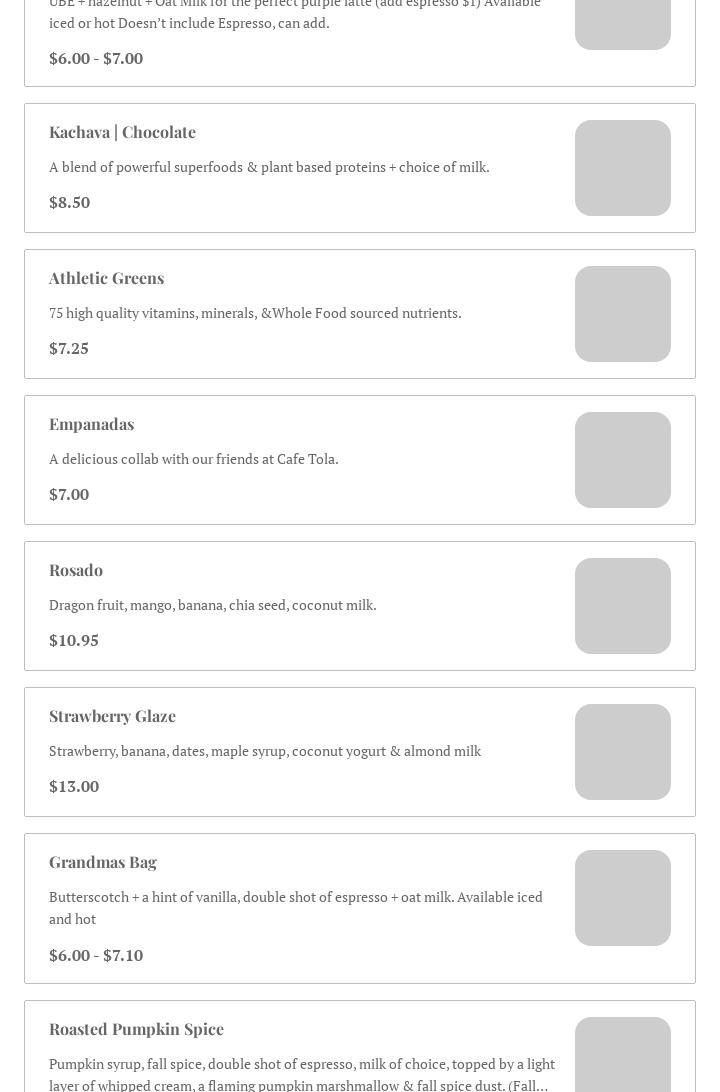The height and width of the screenshot is (1092, 720).
Task: Click the Roasted Pumpkin Spice image placeholder
Action: point(623,1054)
